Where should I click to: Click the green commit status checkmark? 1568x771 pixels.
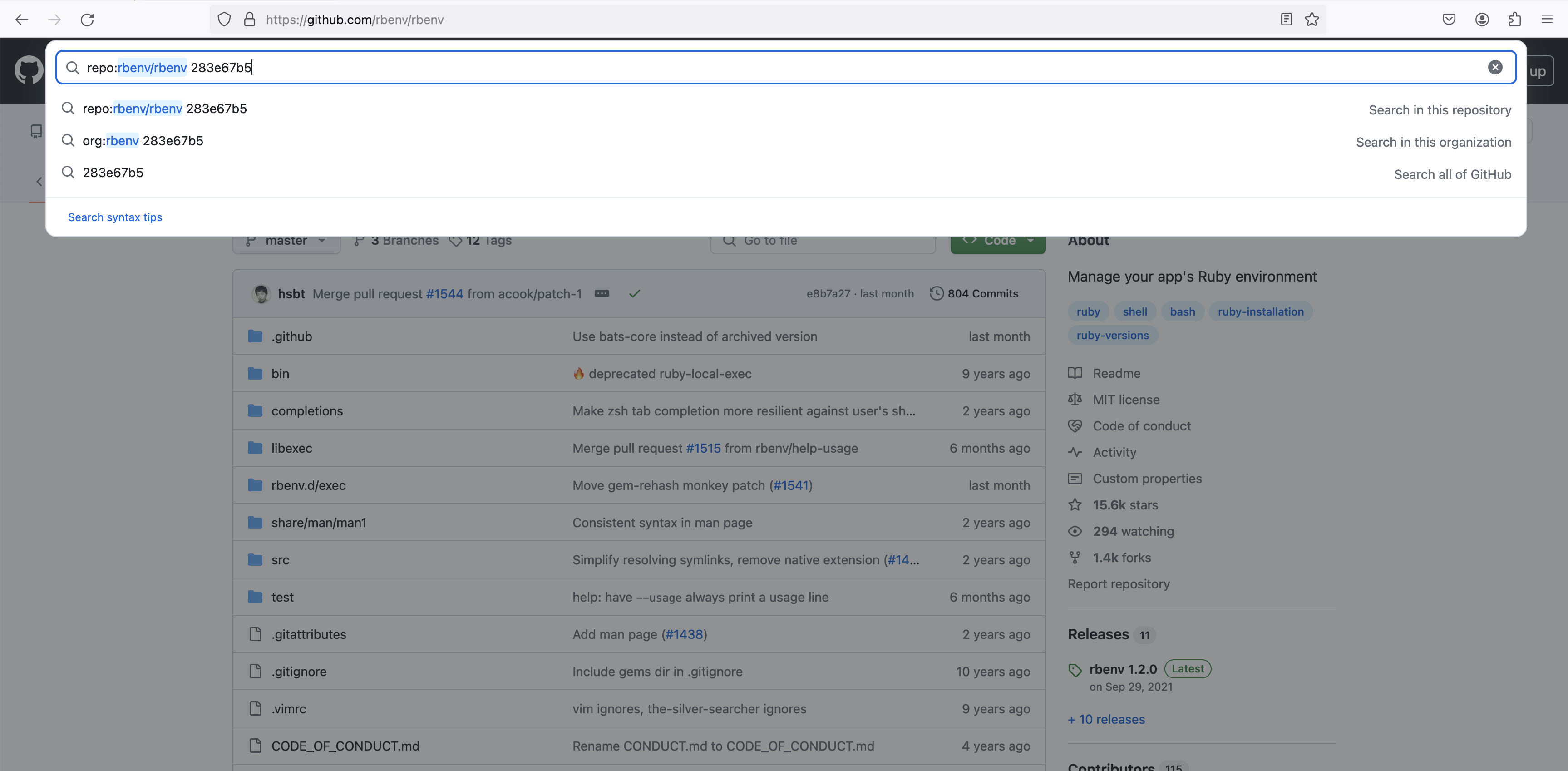634,293
